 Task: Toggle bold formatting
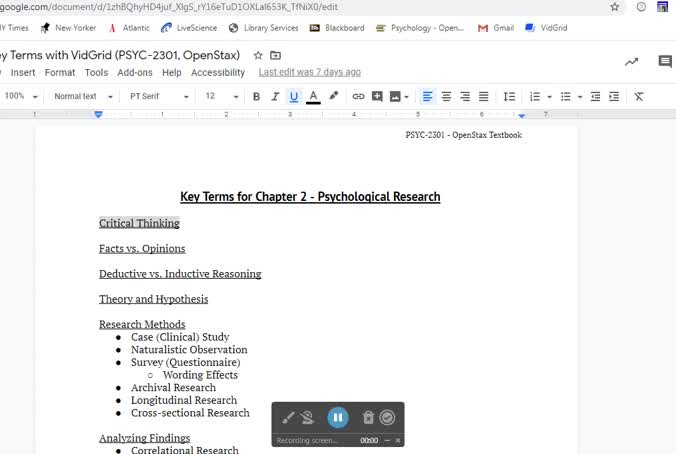pyautogui.click(x=256, y=97)
